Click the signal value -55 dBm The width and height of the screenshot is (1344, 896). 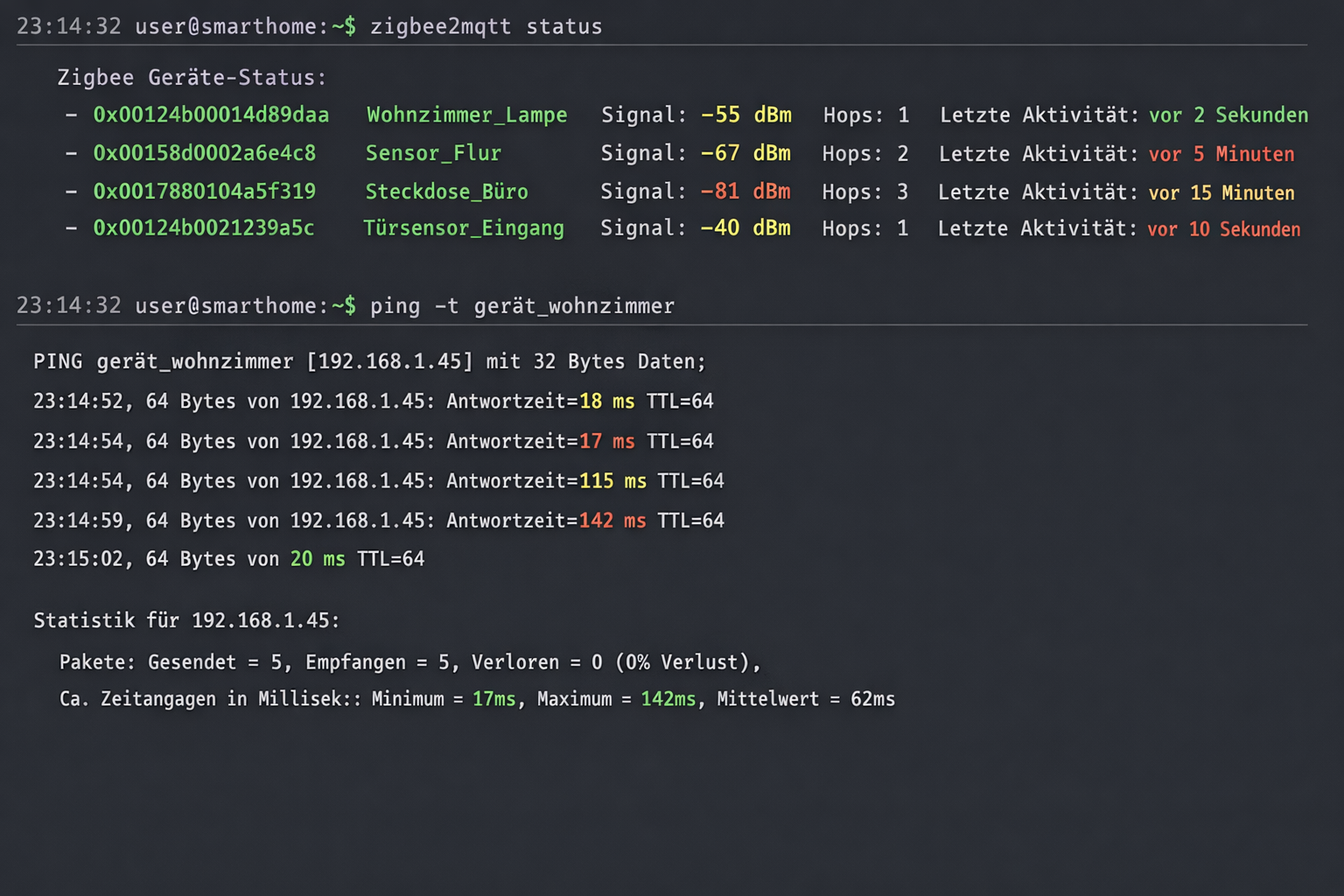click(x=746, y=115)
